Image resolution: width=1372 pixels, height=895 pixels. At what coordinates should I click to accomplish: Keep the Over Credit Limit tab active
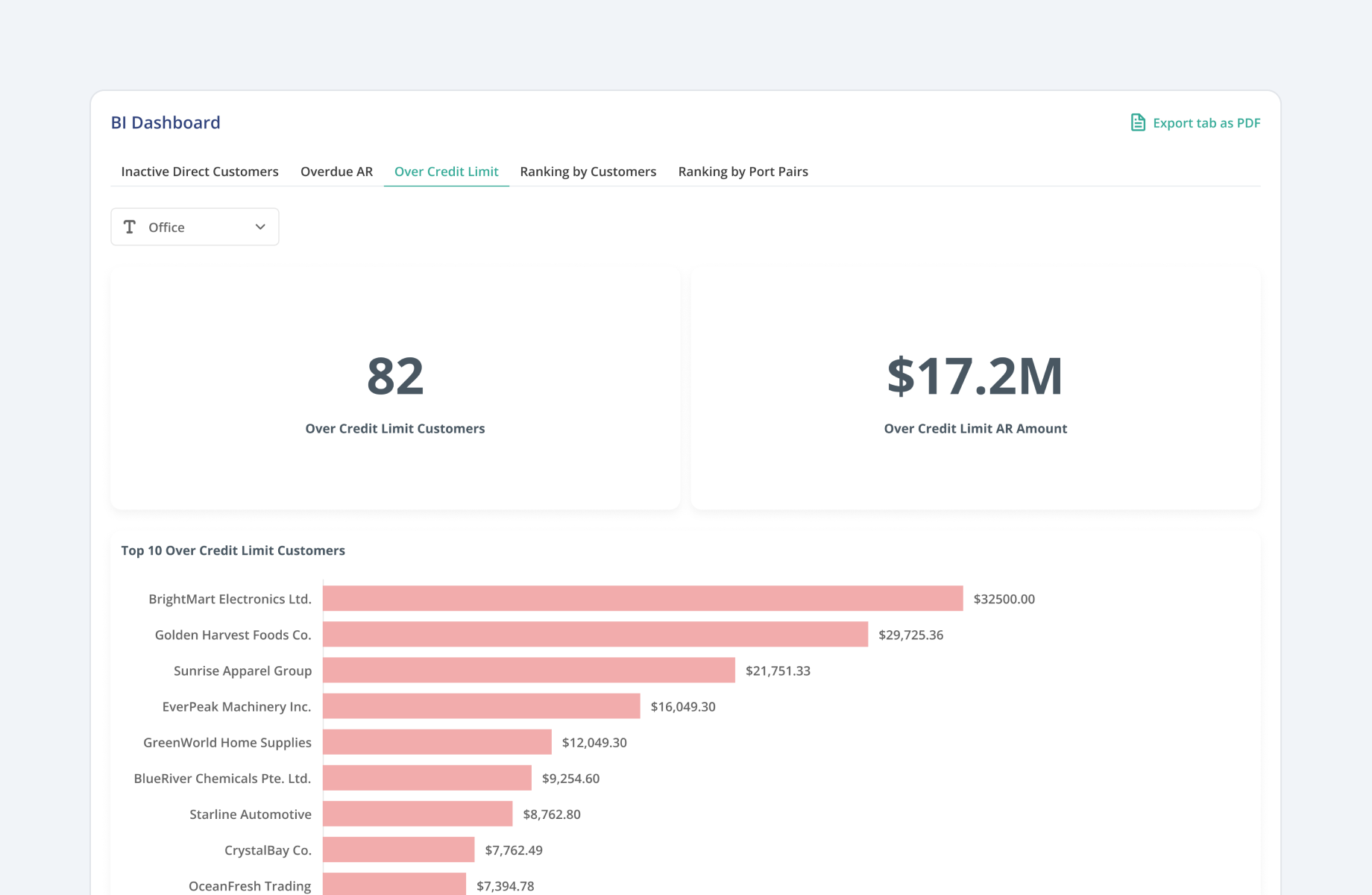tap(446, 172)
